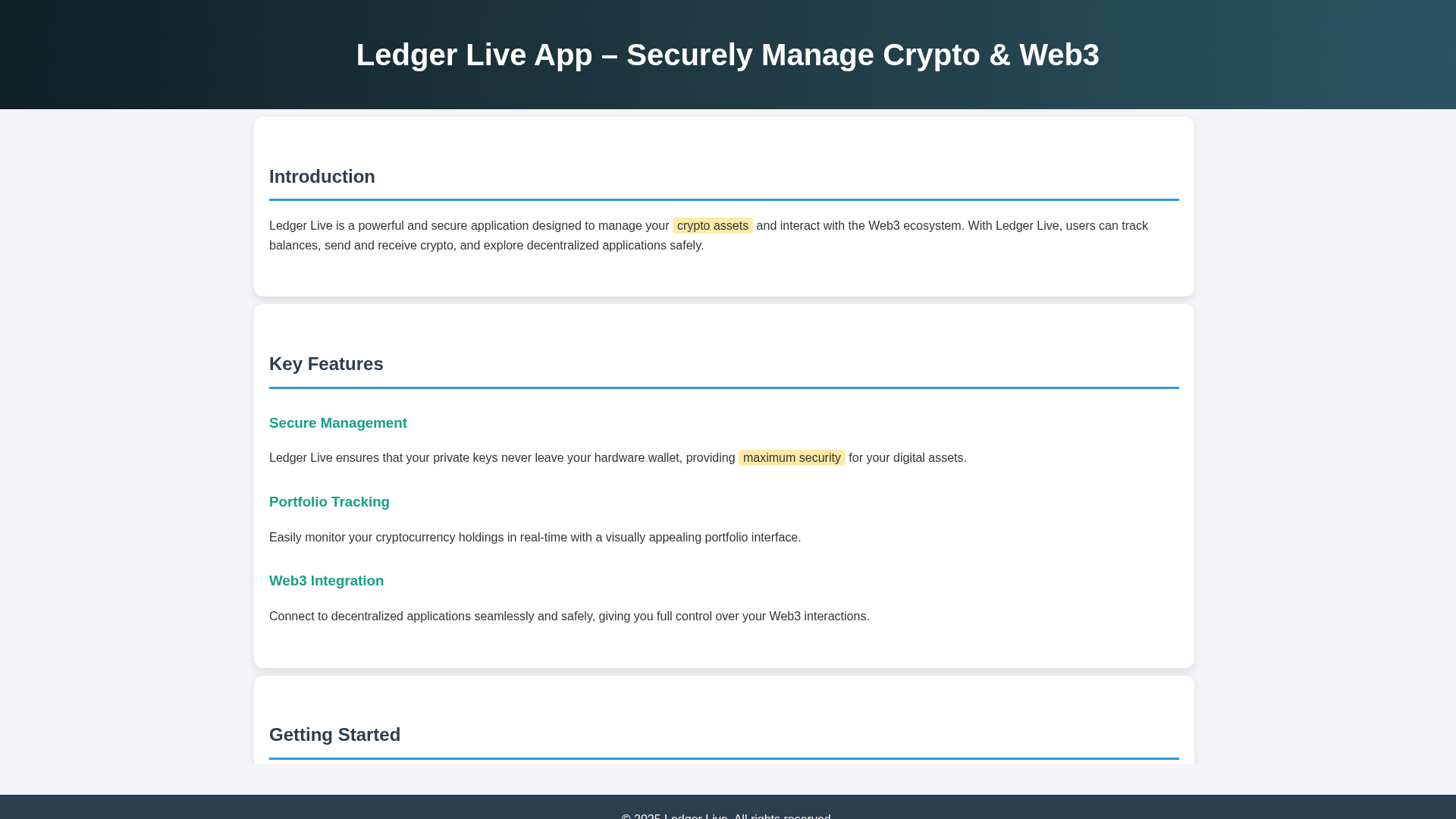
Task: Click the 'Getting Started' section heading
Action: click(334, 735)
